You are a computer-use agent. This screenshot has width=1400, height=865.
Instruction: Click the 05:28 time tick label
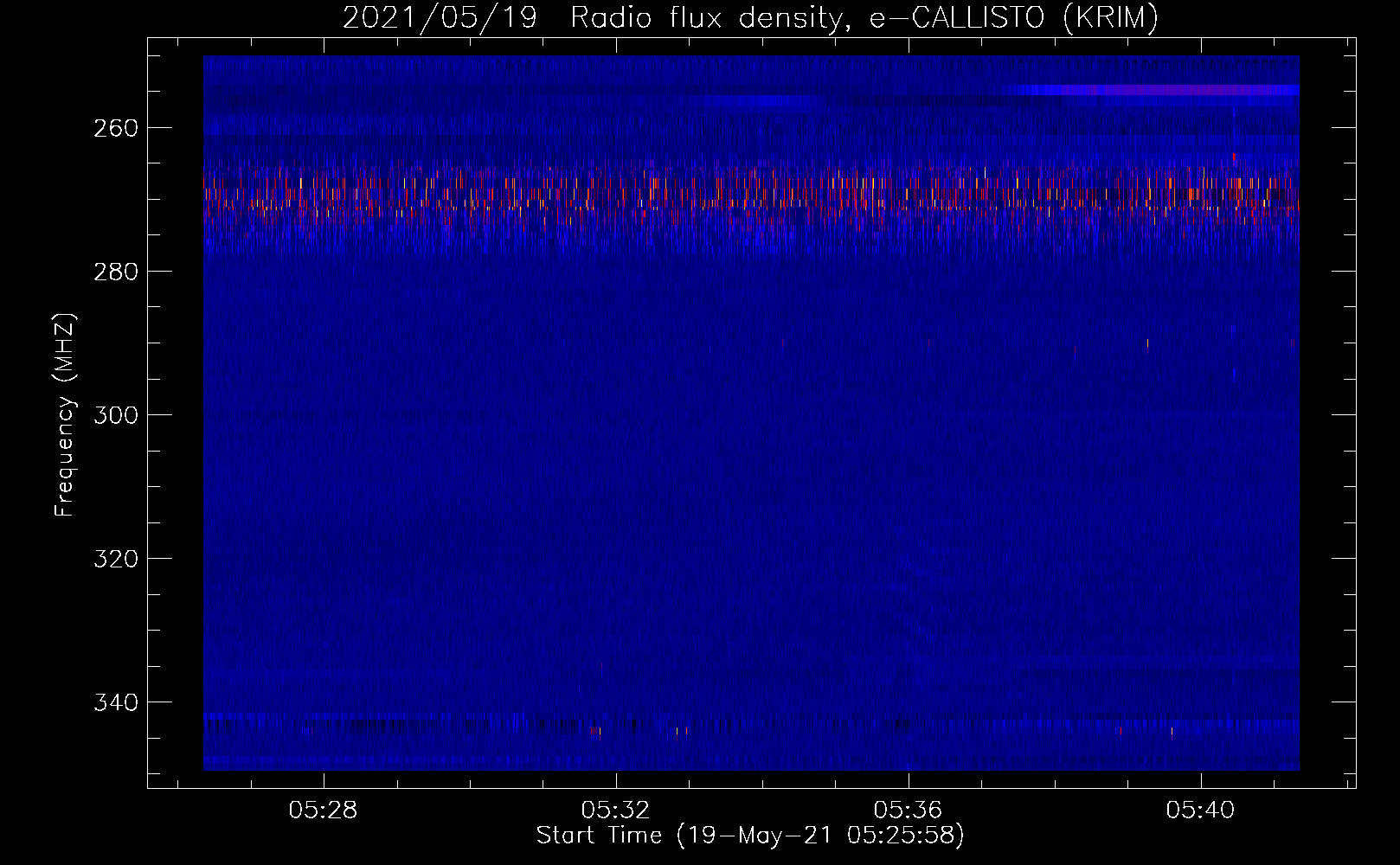[x=324, y=811]
